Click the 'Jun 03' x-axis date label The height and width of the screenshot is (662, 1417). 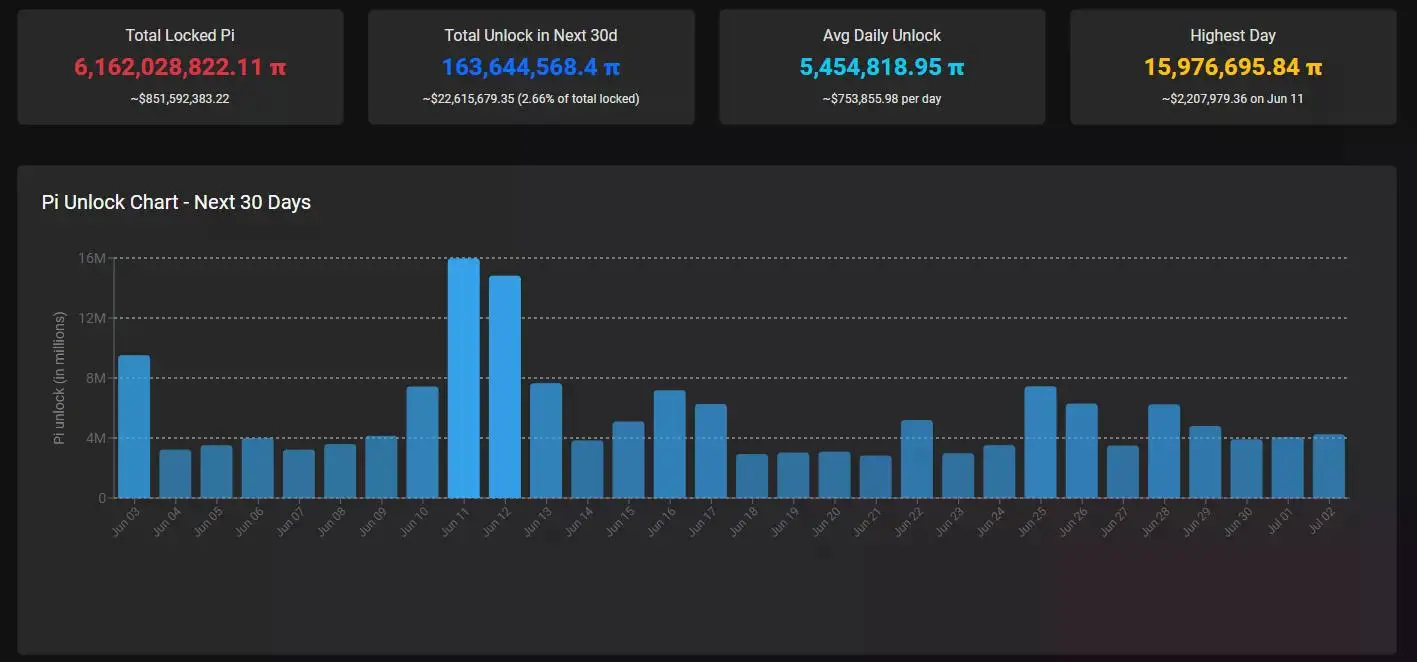pyautogui.click(x=127, y=523)
